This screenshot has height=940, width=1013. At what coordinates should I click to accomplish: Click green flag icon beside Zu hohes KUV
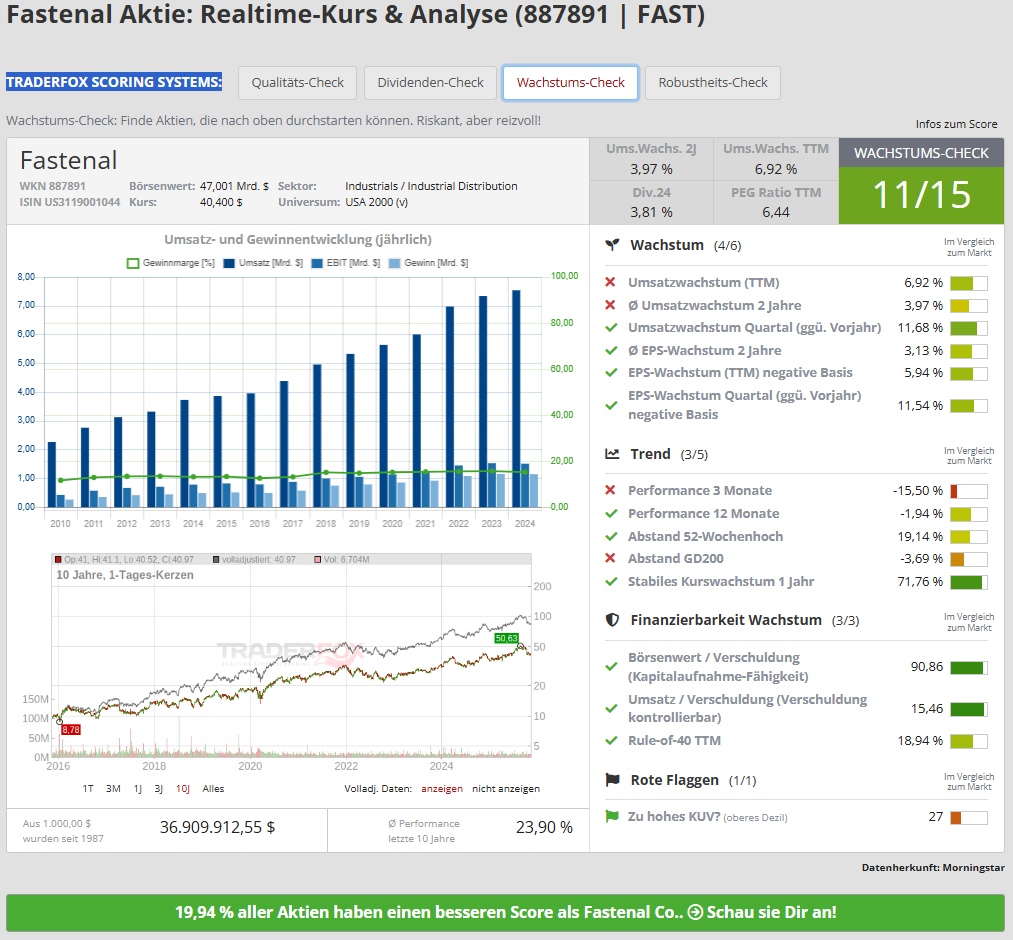click(611, 817)
